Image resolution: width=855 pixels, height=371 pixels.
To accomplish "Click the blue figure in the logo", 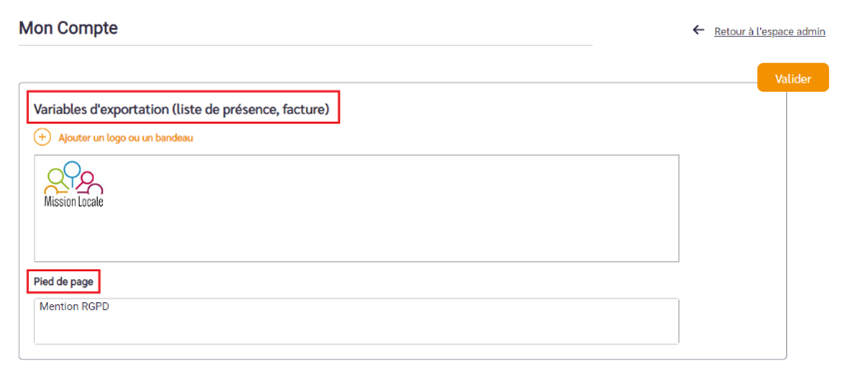I will click(x=71, y=171).
